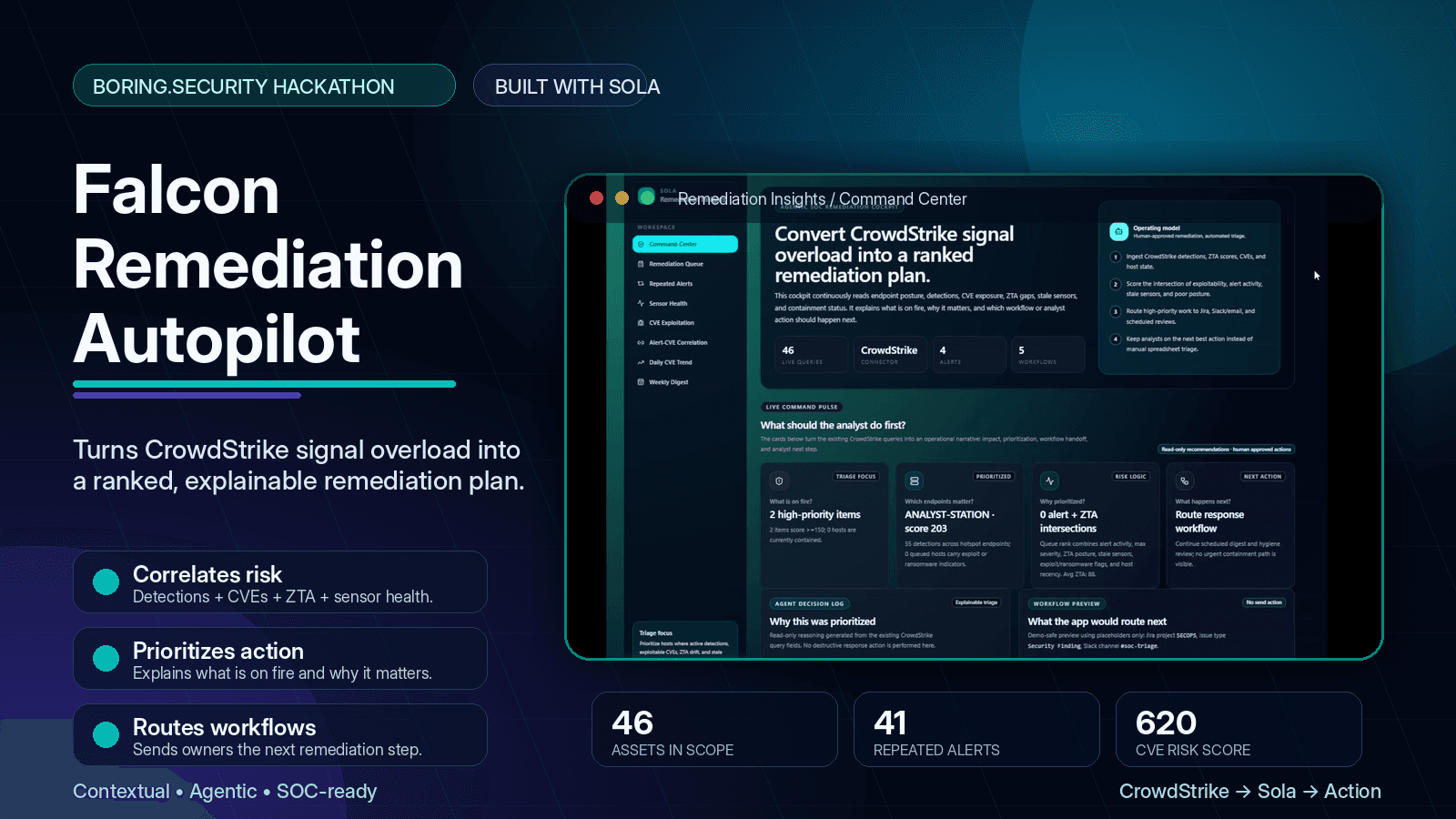1456x819 pixels.
Task: Click the RISK LOGIC tag
Action: [1131, 477]
